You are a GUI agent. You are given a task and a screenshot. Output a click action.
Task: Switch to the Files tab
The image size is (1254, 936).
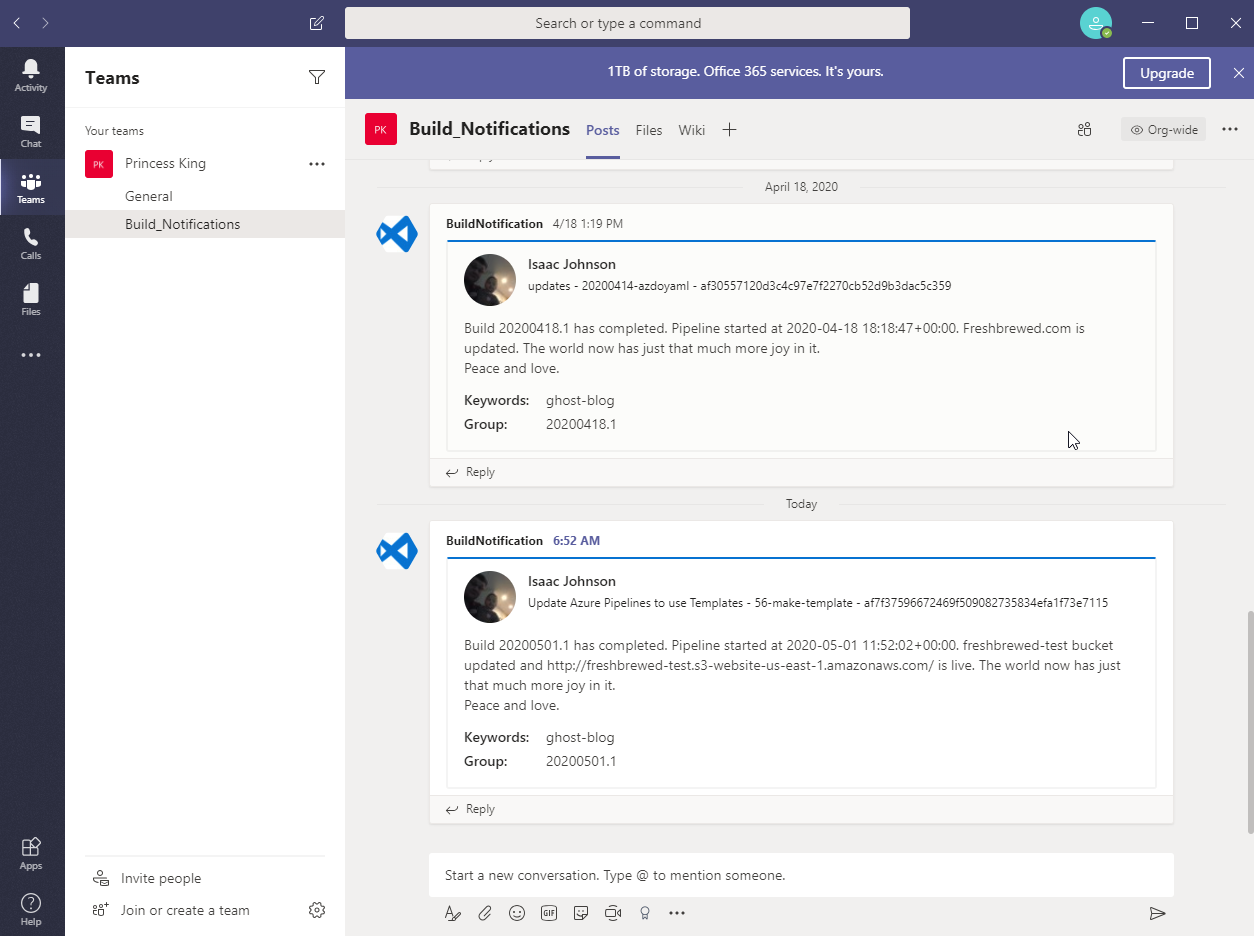649,130
